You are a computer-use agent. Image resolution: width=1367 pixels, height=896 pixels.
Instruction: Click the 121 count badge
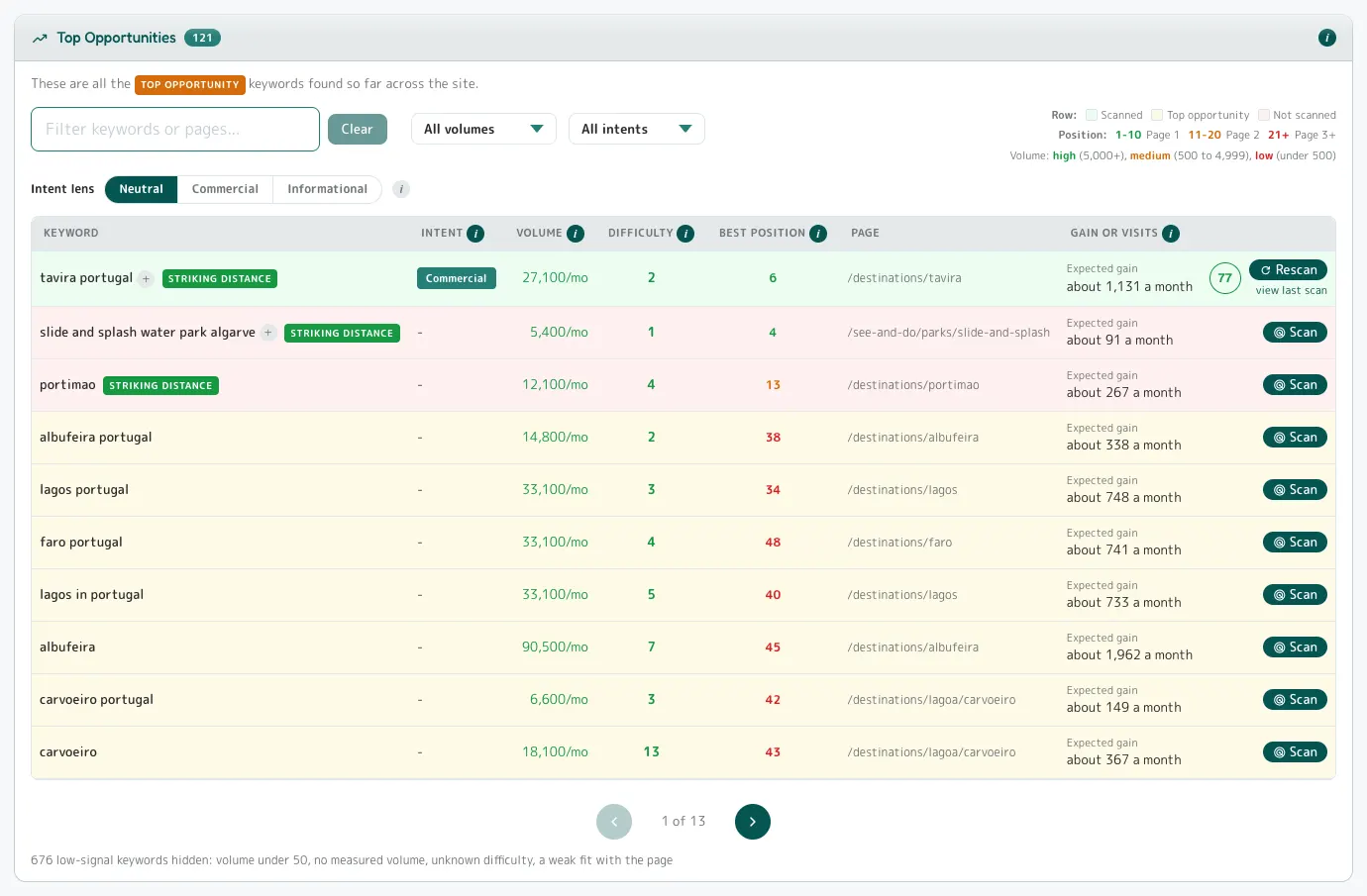click(202, 38)
